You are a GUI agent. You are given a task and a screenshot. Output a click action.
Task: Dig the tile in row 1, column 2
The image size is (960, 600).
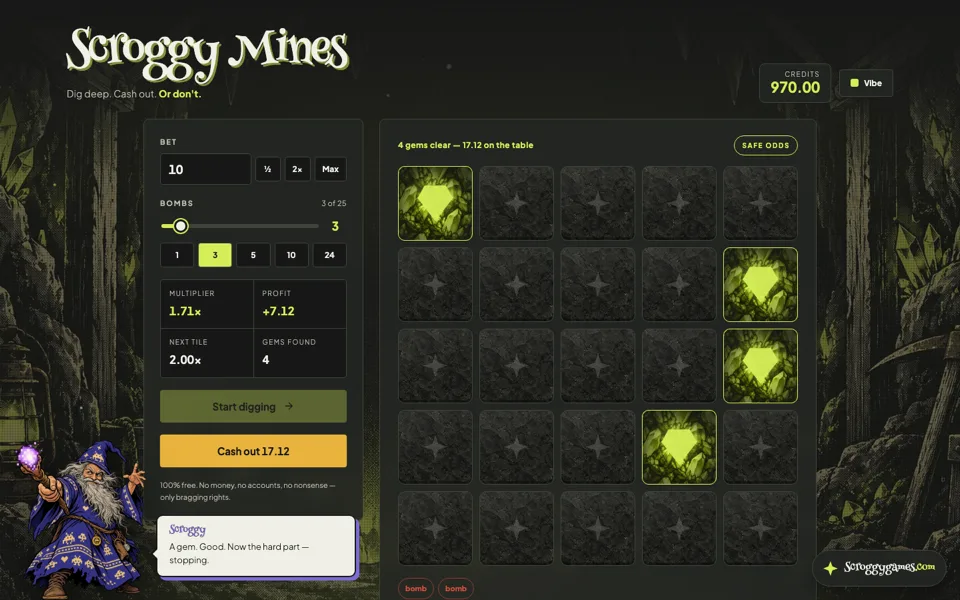pyautogui.click(x=516, y=203)
